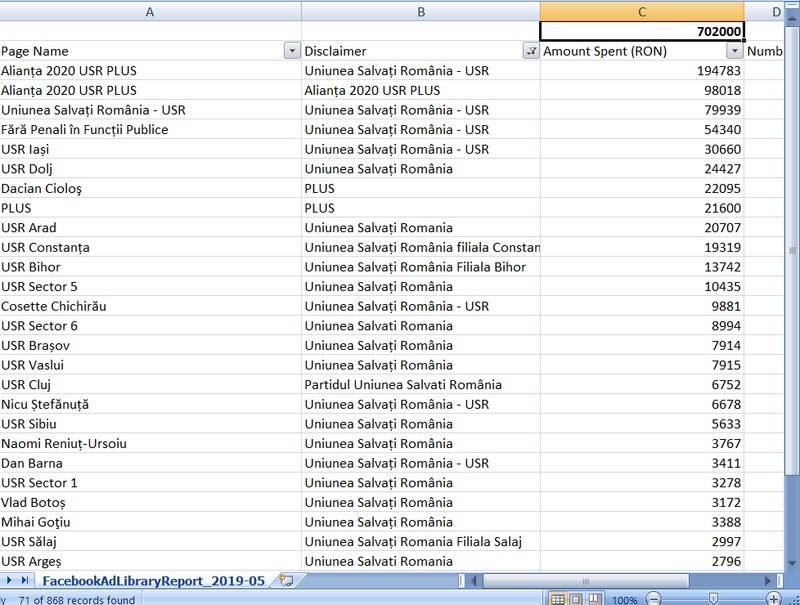Select column C header

[x=642, y=12]
